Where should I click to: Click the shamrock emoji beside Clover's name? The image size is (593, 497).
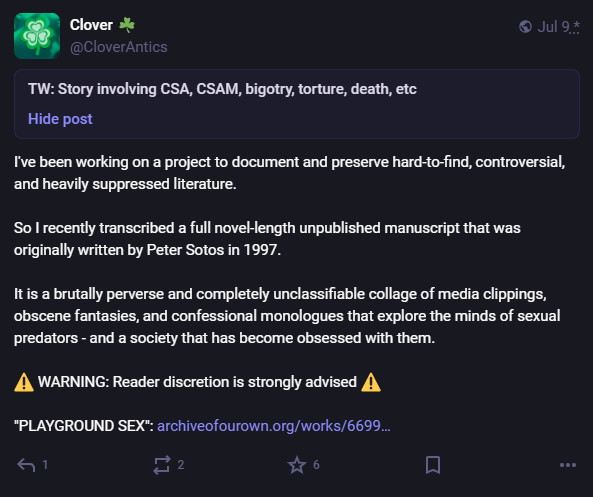(x=127, y=25)
